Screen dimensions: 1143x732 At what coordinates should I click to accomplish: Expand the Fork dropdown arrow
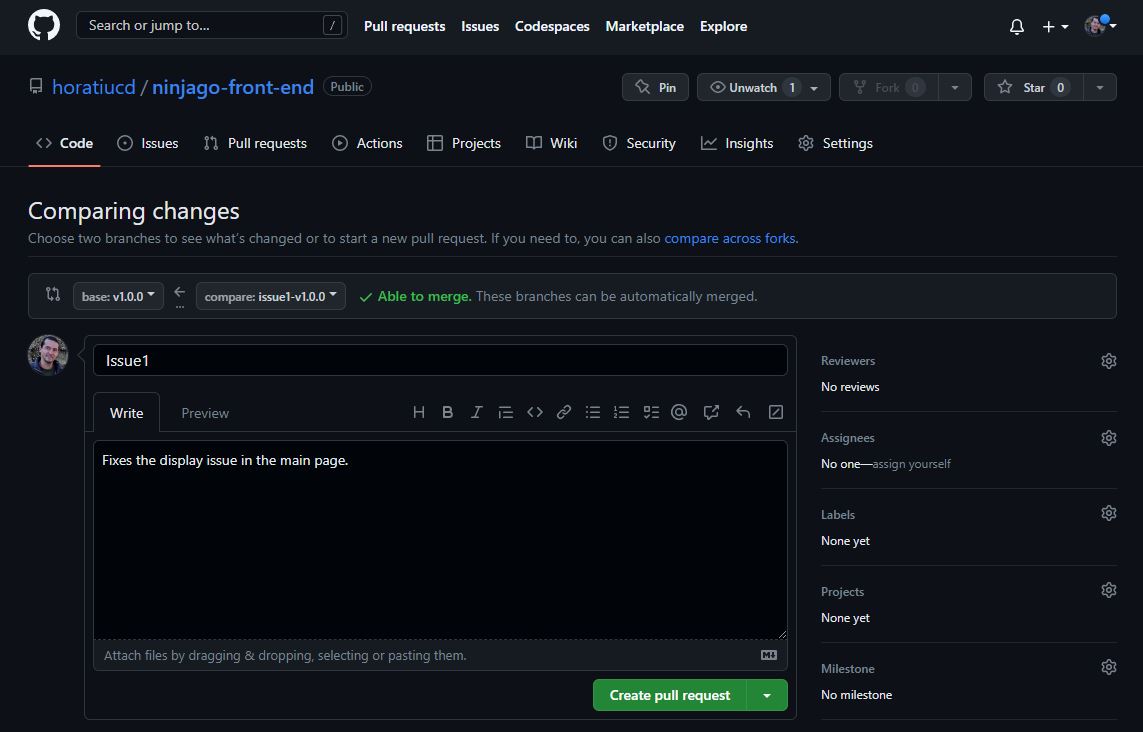pos(954,87)
